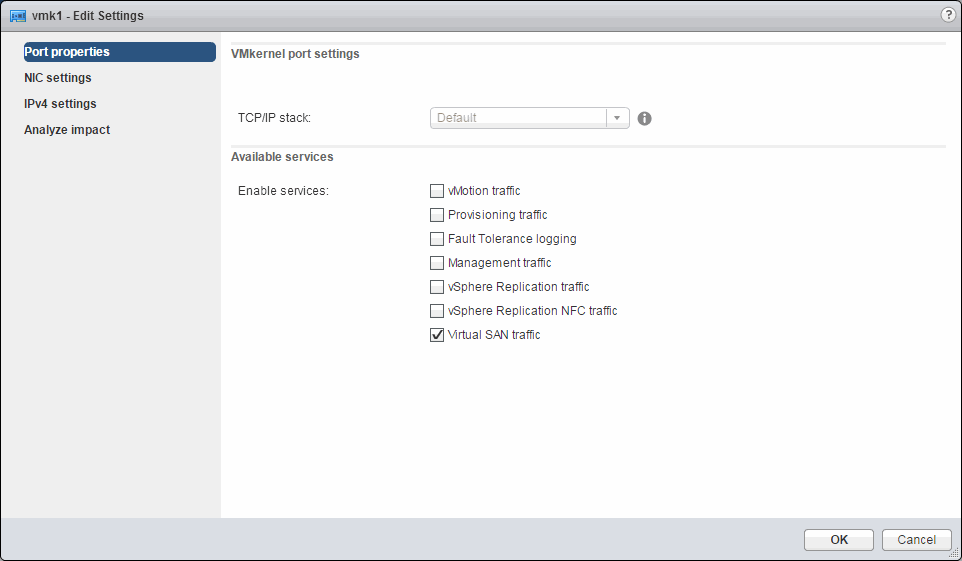Open the TCP/IP stack dropdown arrow
Viewport: 962px width, 561px height.
tap(618, 118)
